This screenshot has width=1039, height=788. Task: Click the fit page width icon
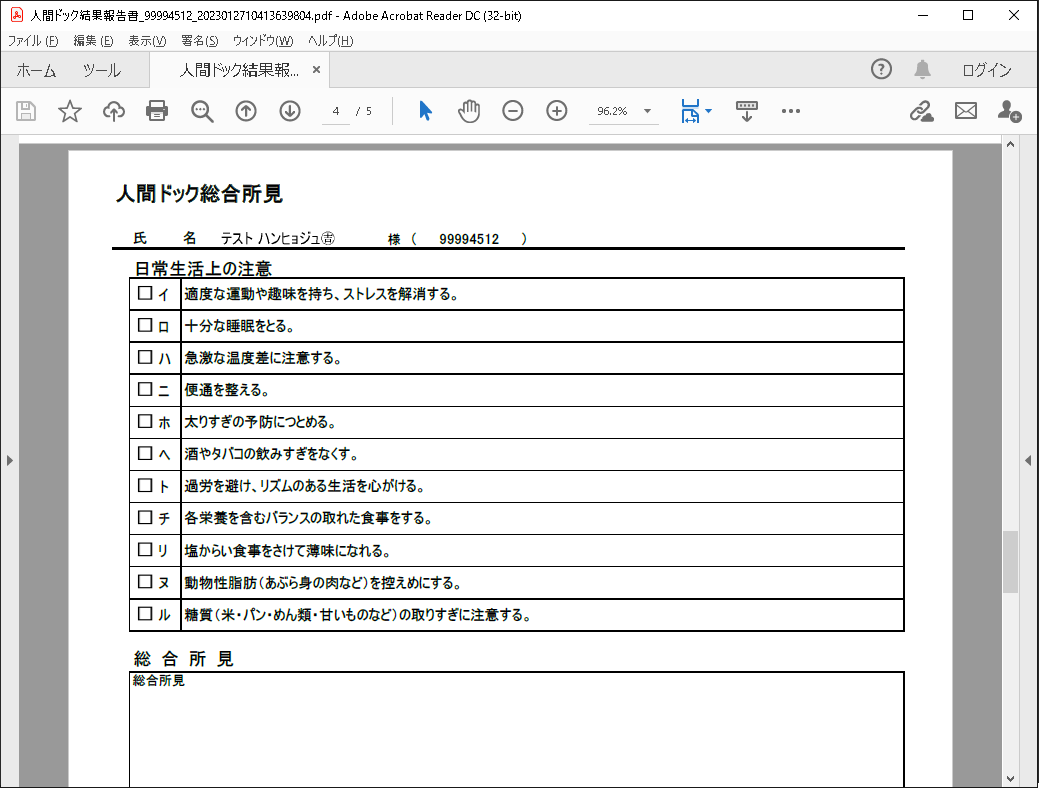(x=690, y=111)
